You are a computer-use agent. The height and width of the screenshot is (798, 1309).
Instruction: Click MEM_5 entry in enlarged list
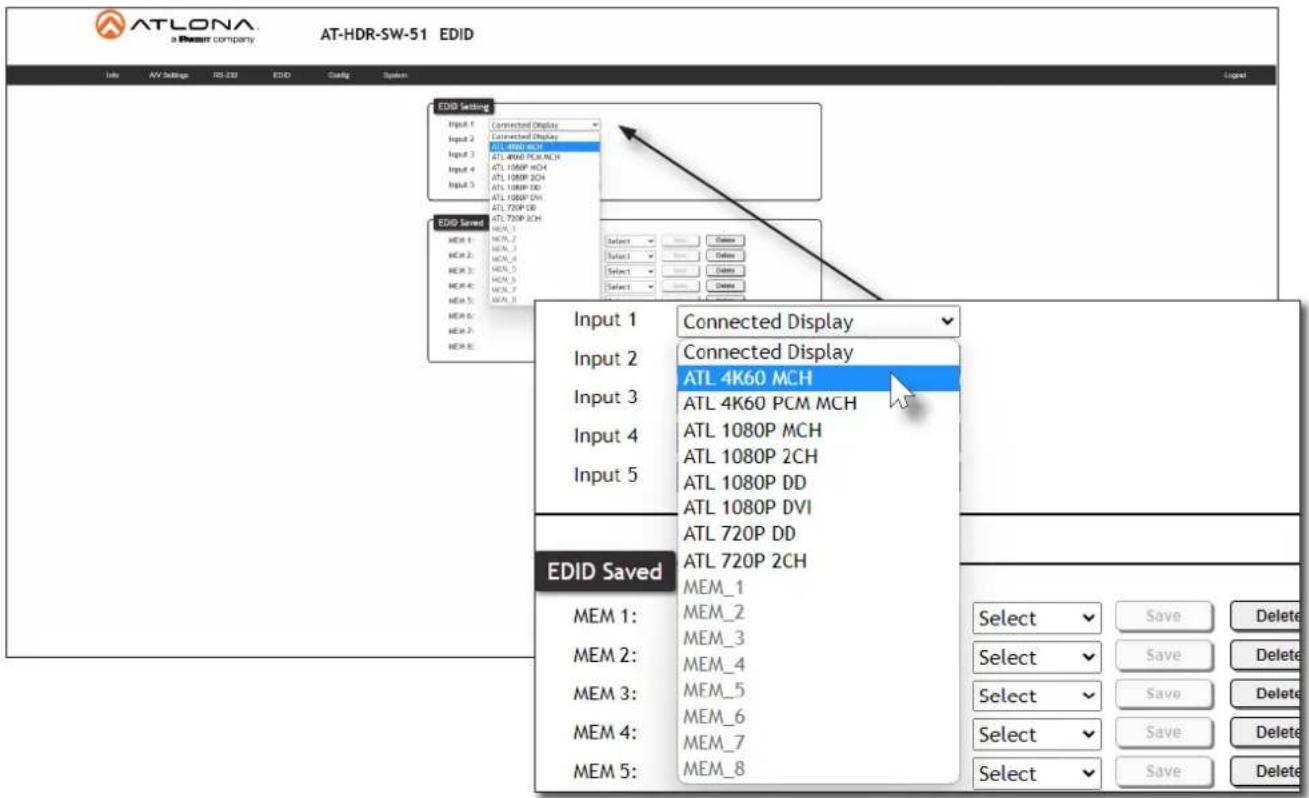coord(818,691)
